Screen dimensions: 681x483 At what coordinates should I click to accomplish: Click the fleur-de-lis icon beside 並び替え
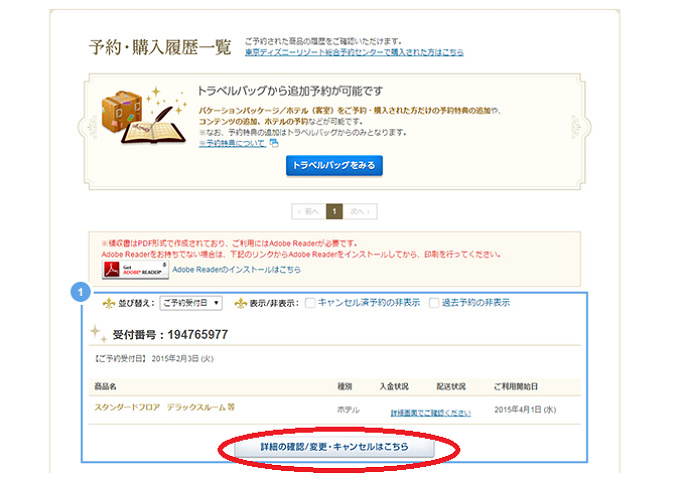[109, 303]
